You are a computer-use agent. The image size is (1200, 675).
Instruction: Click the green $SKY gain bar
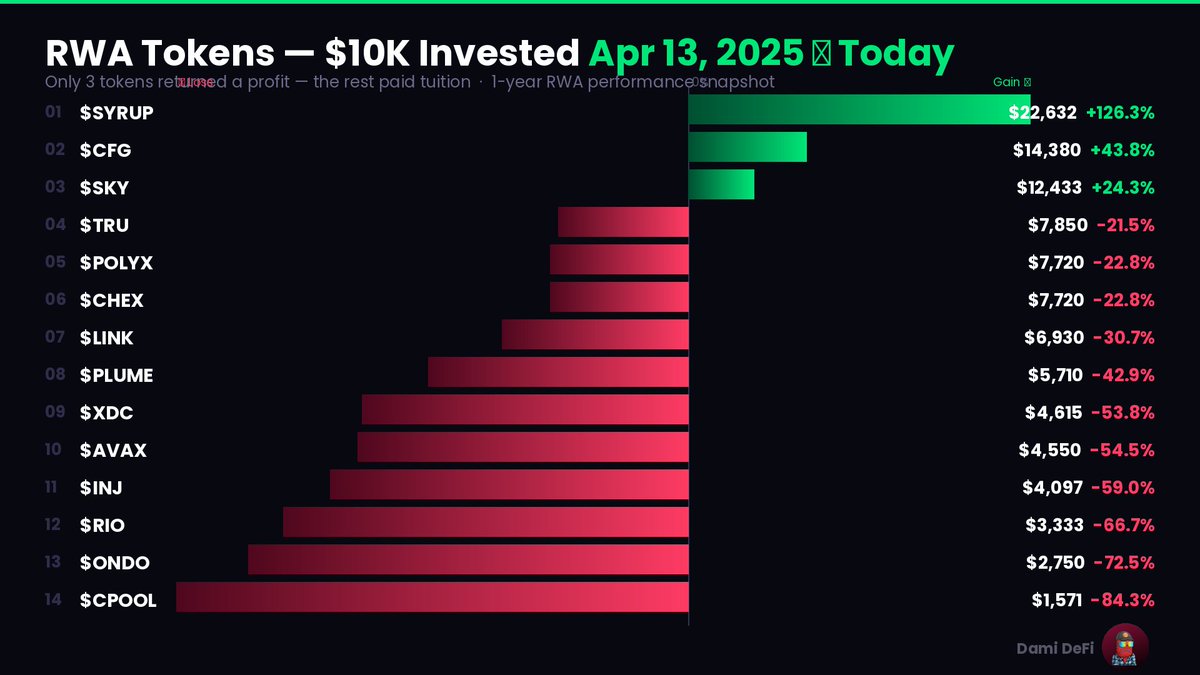(x=721, y=188)
